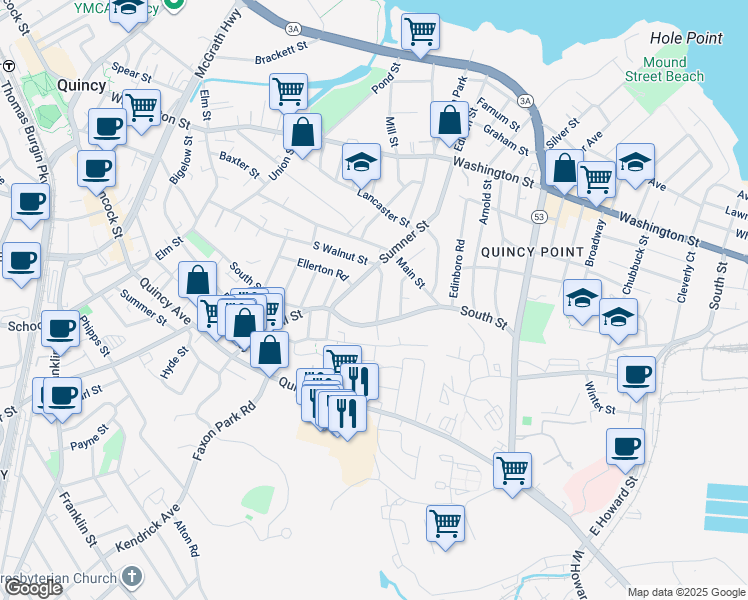Select the Hole Point label

pyautogui.click(x=686, y=38)
